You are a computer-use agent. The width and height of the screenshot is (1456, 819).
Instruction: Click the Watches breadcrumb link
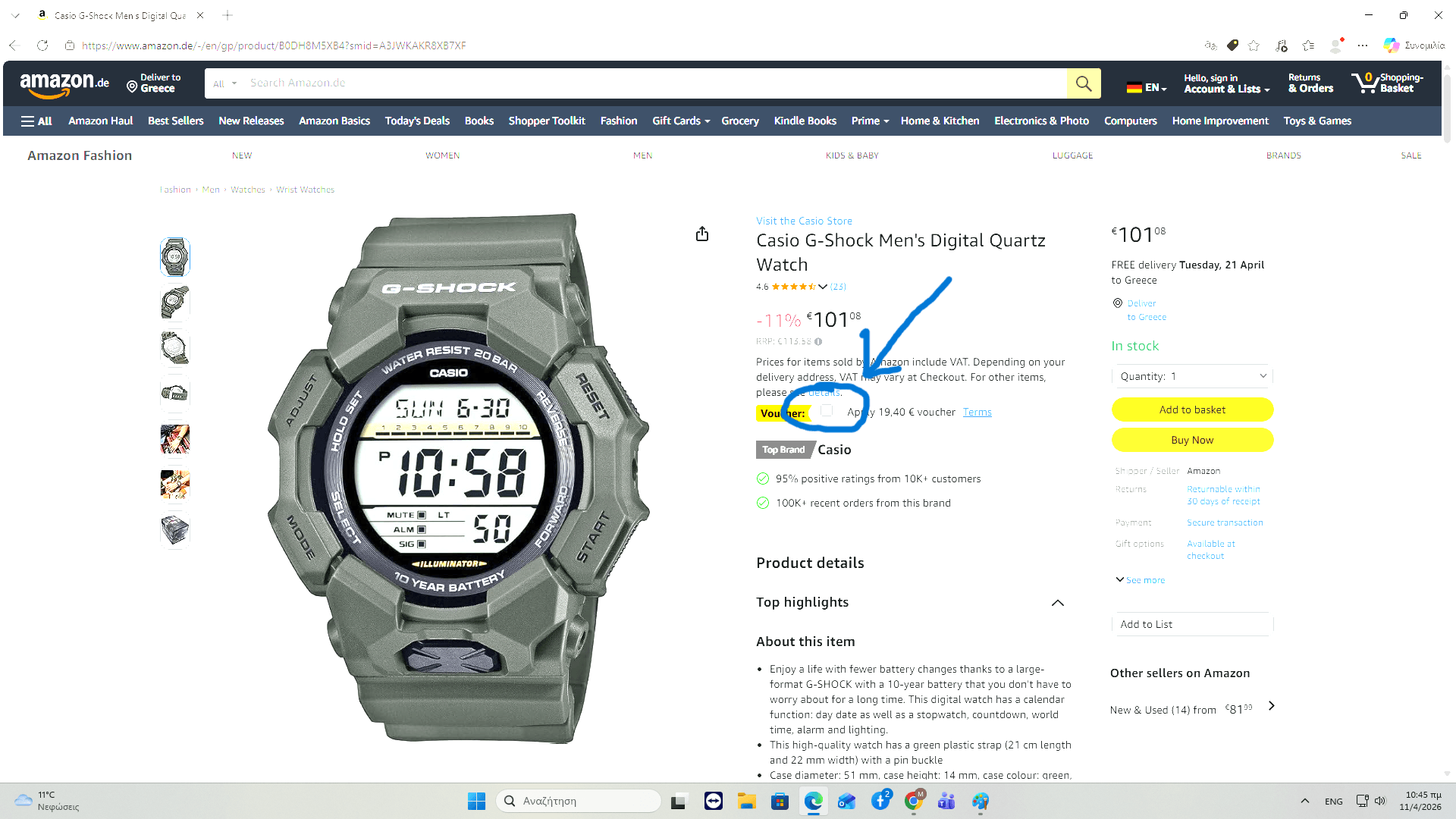[248, 190]
